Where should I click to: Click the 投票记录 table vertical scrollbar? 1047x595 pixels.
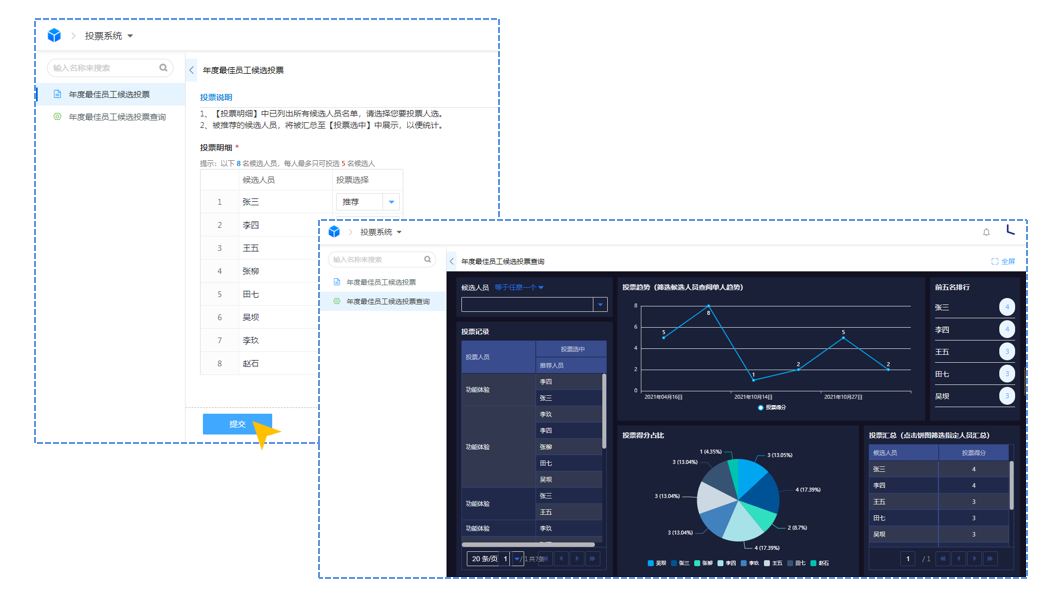click(604, 410)
